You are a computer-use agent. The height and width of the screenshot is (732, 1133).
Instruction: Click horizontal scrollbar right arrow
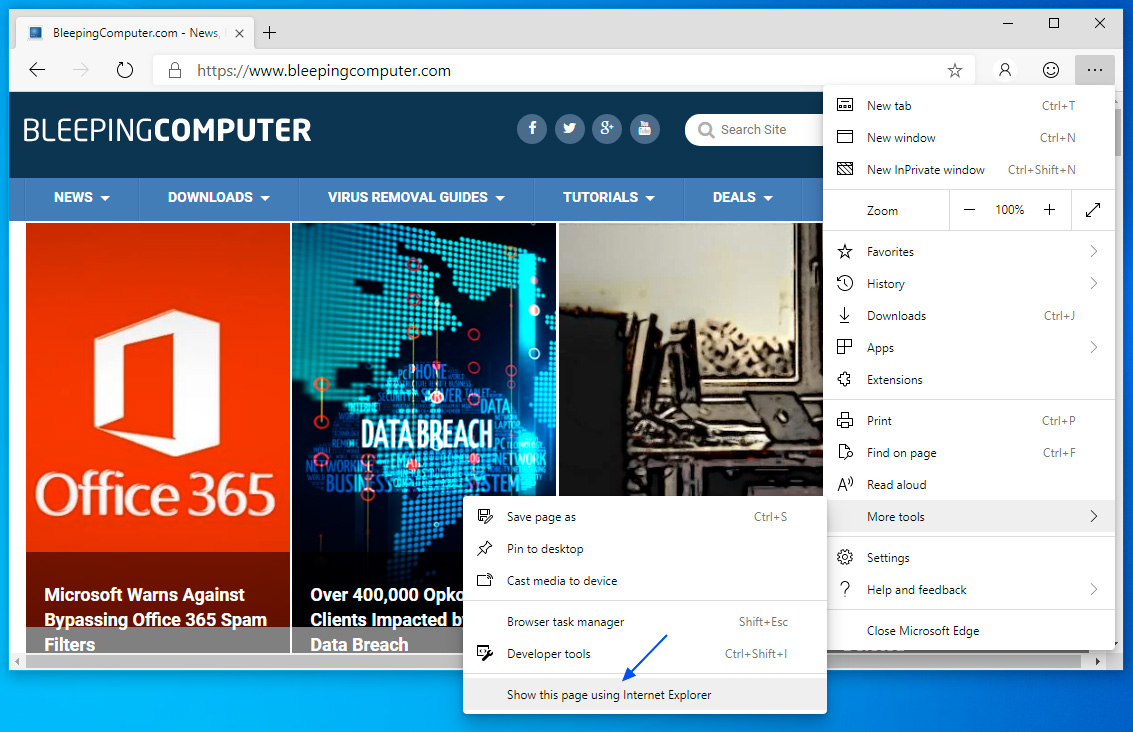(x=1098, y=660)
